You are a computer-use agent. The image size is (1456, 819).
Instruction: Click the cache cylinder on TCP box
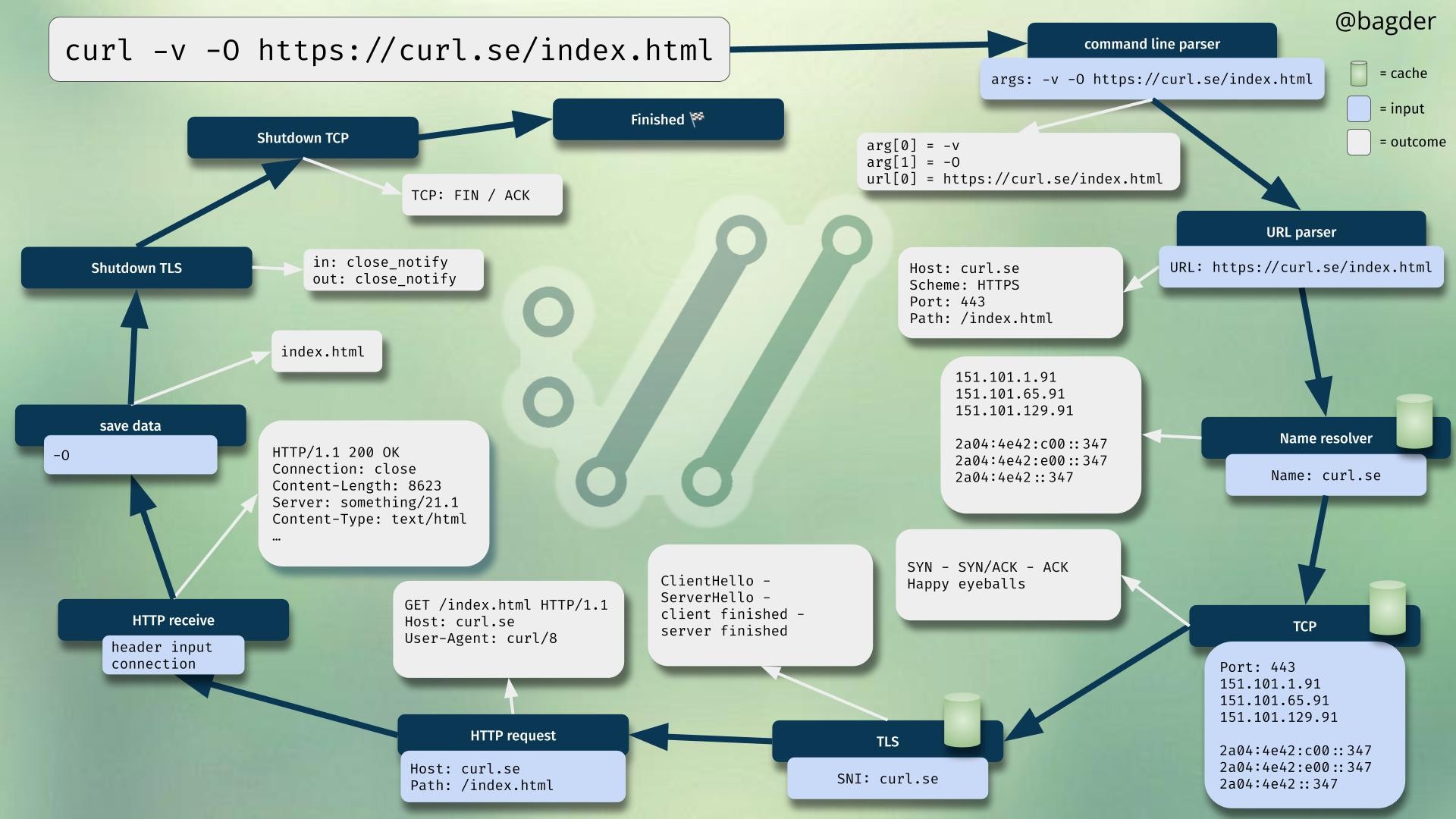(x=1388, y=607)
